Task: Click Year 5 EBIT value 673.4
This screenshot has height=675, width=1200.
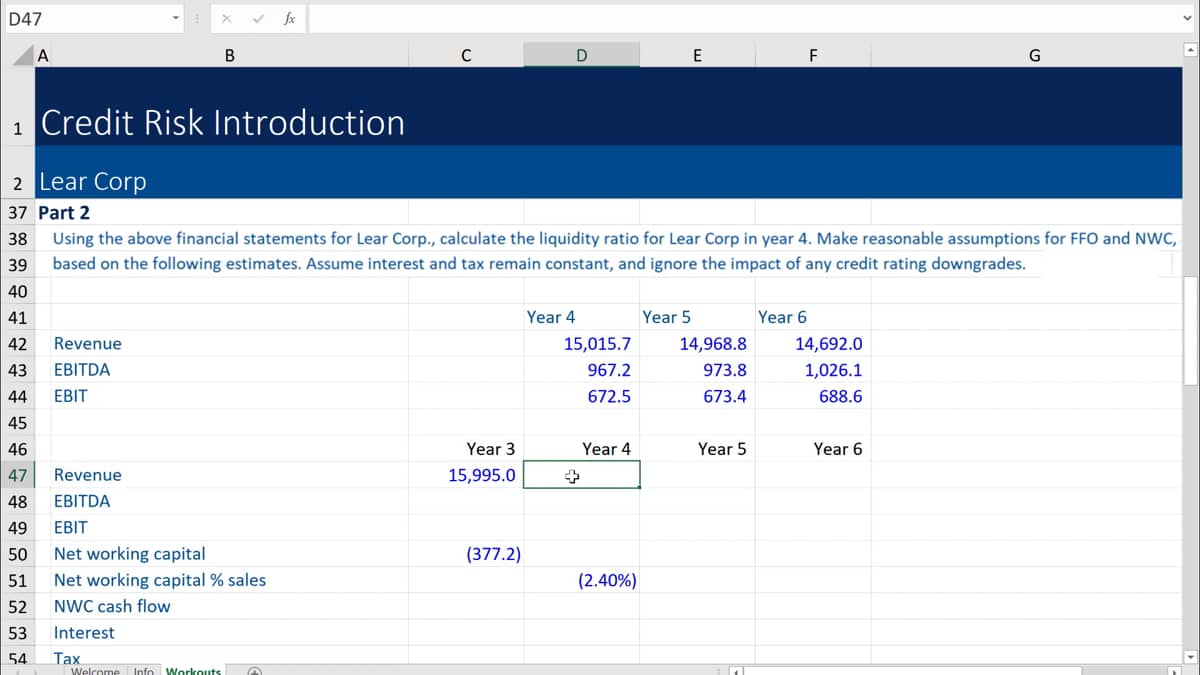Action: (724, 396)
